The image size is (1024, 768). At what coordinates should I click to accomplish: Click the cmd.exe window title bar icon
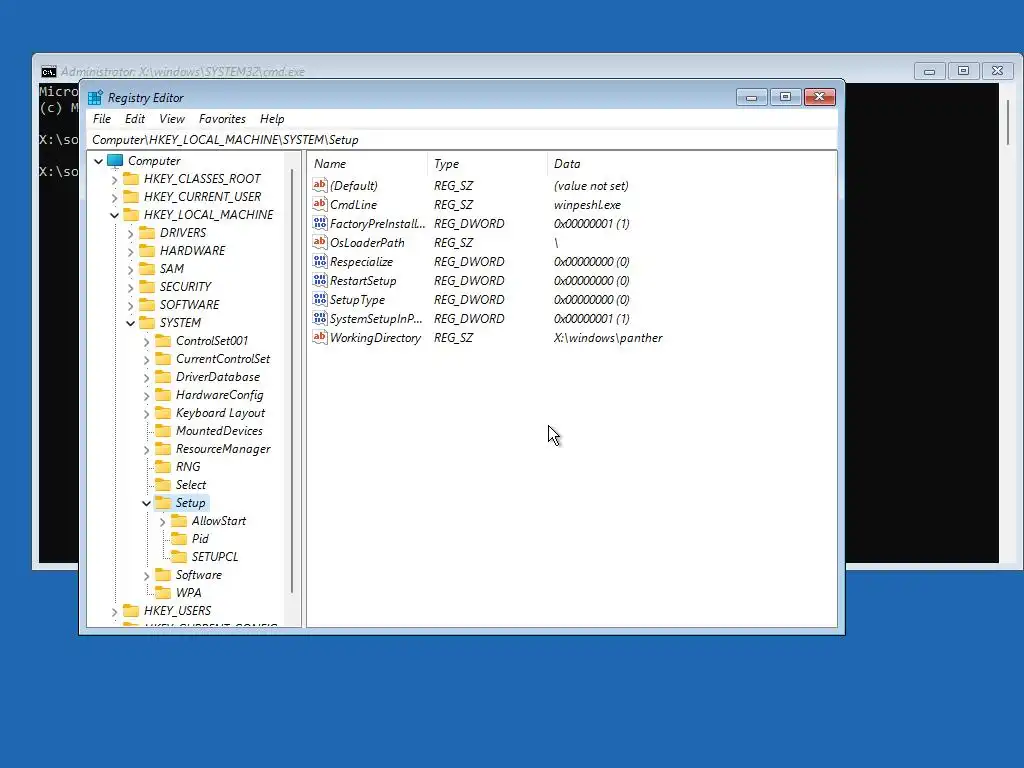(x=49, y=72)
